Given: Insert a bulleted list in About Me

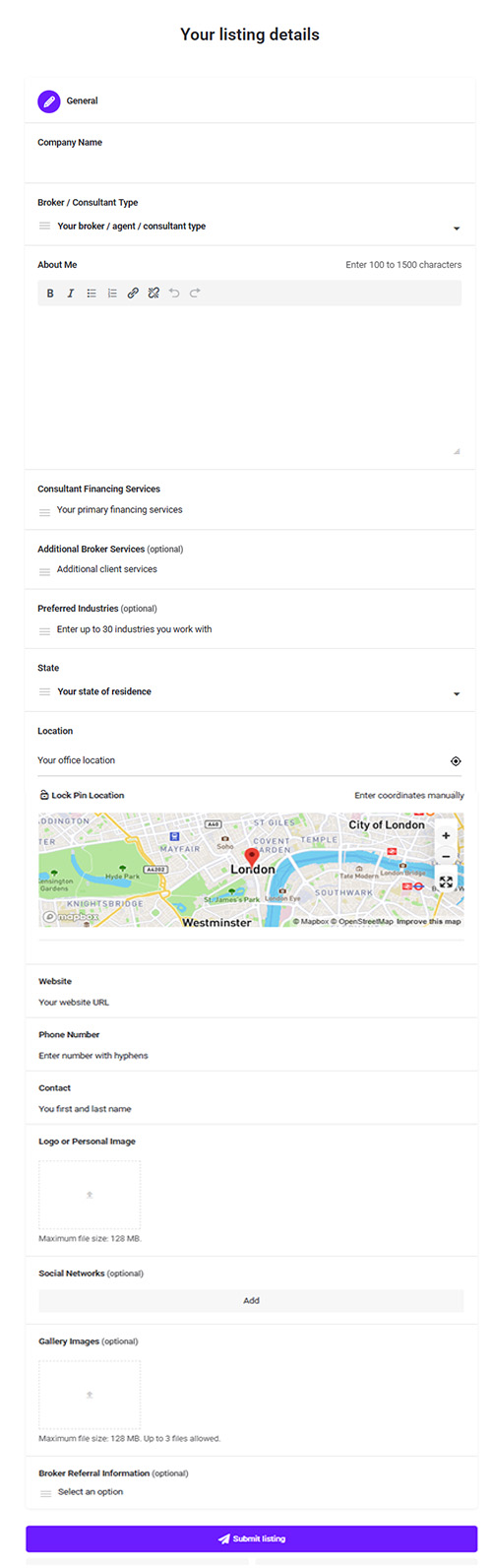Looking at the screenshot, I should [x=92, y=294].
